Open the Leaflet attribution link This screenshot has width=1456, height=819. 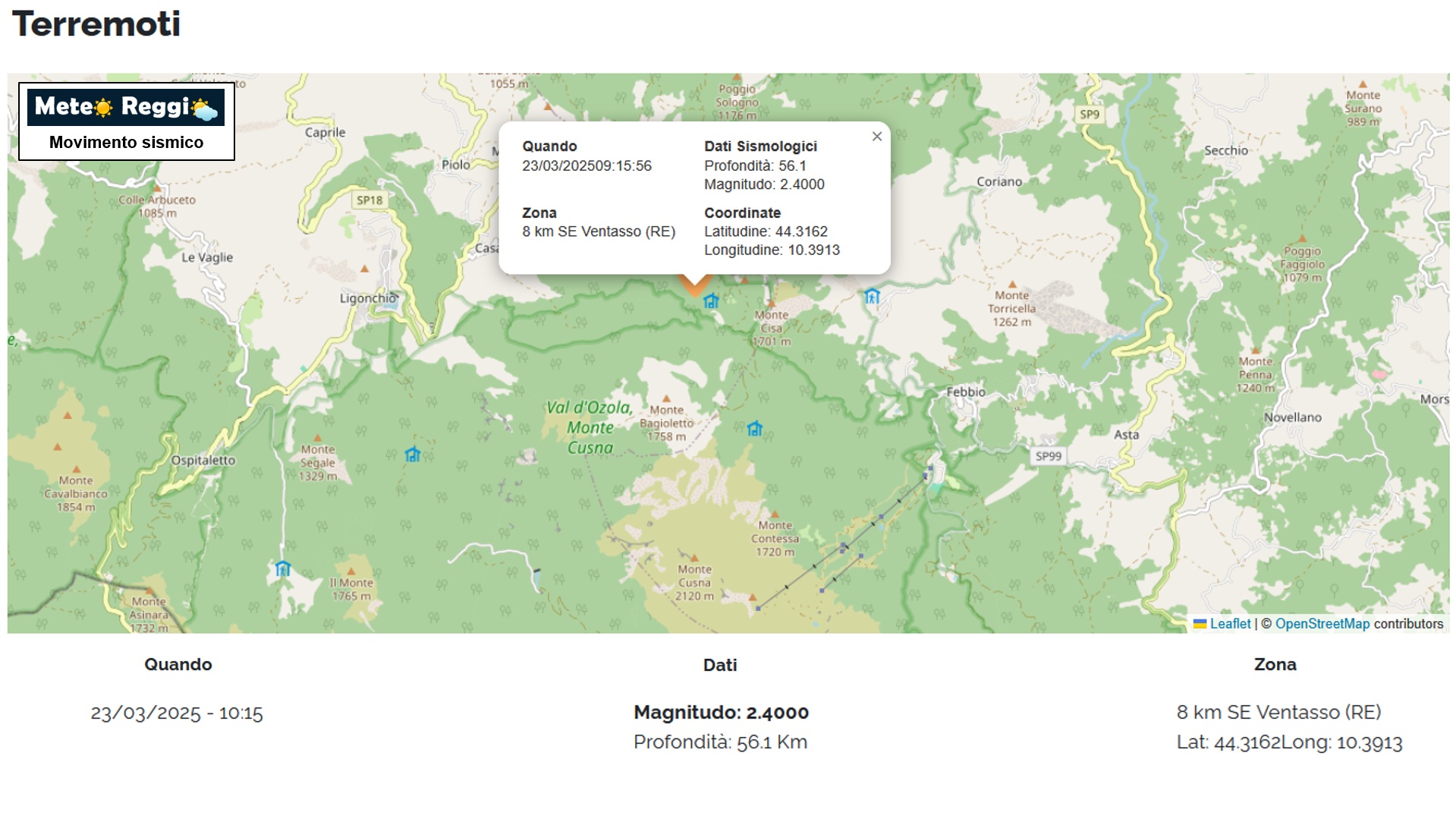point(1229,624)
